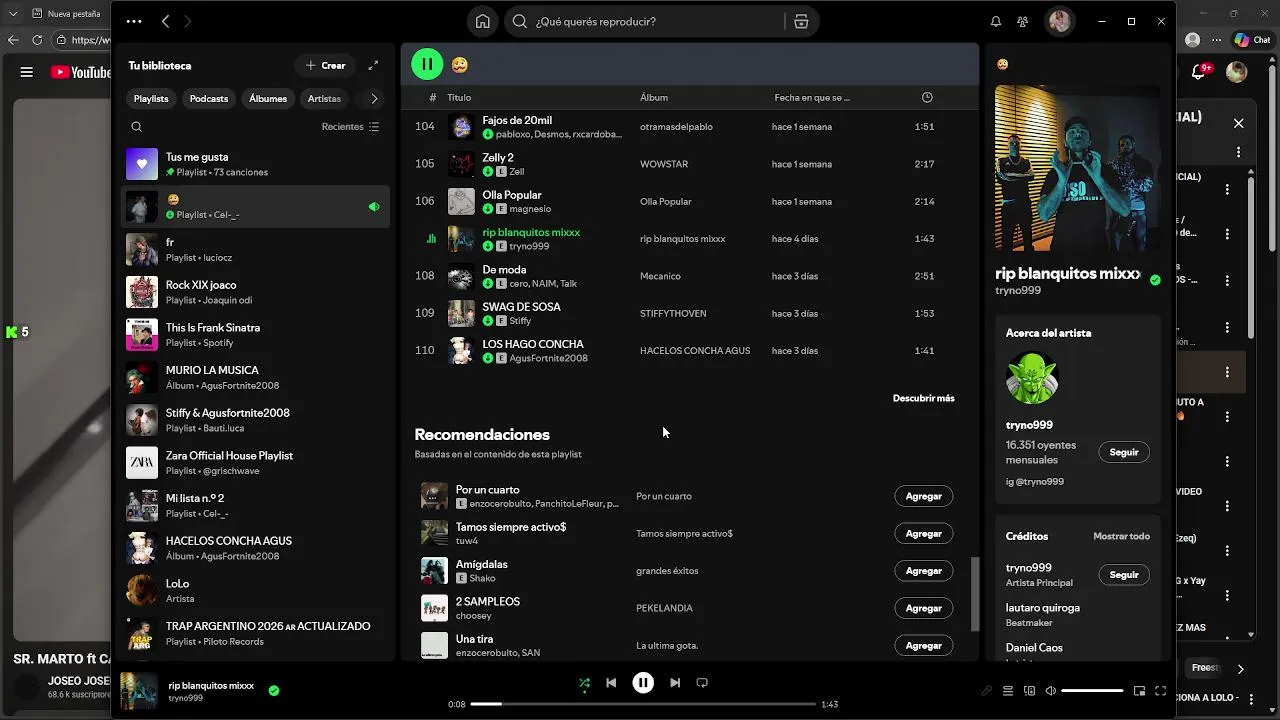This screenshot has height=720, width=1280.
Task: Toggle saved state of Olla Popular
Action: [x=488, y=209]
